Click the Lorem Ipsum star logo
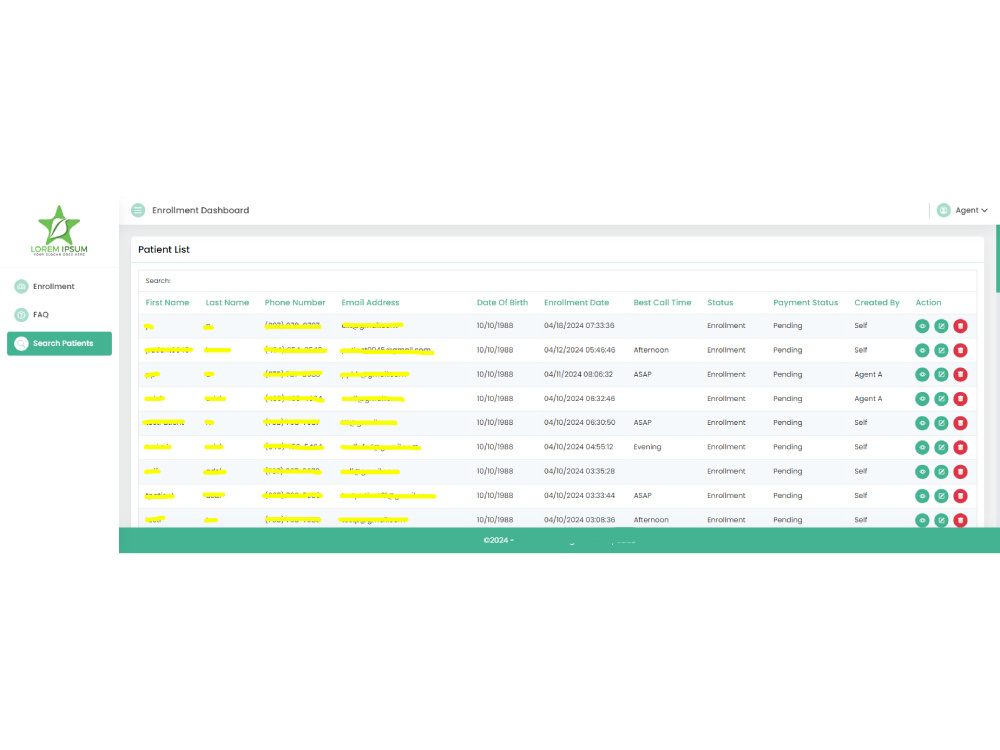 [x=59, y=230]
